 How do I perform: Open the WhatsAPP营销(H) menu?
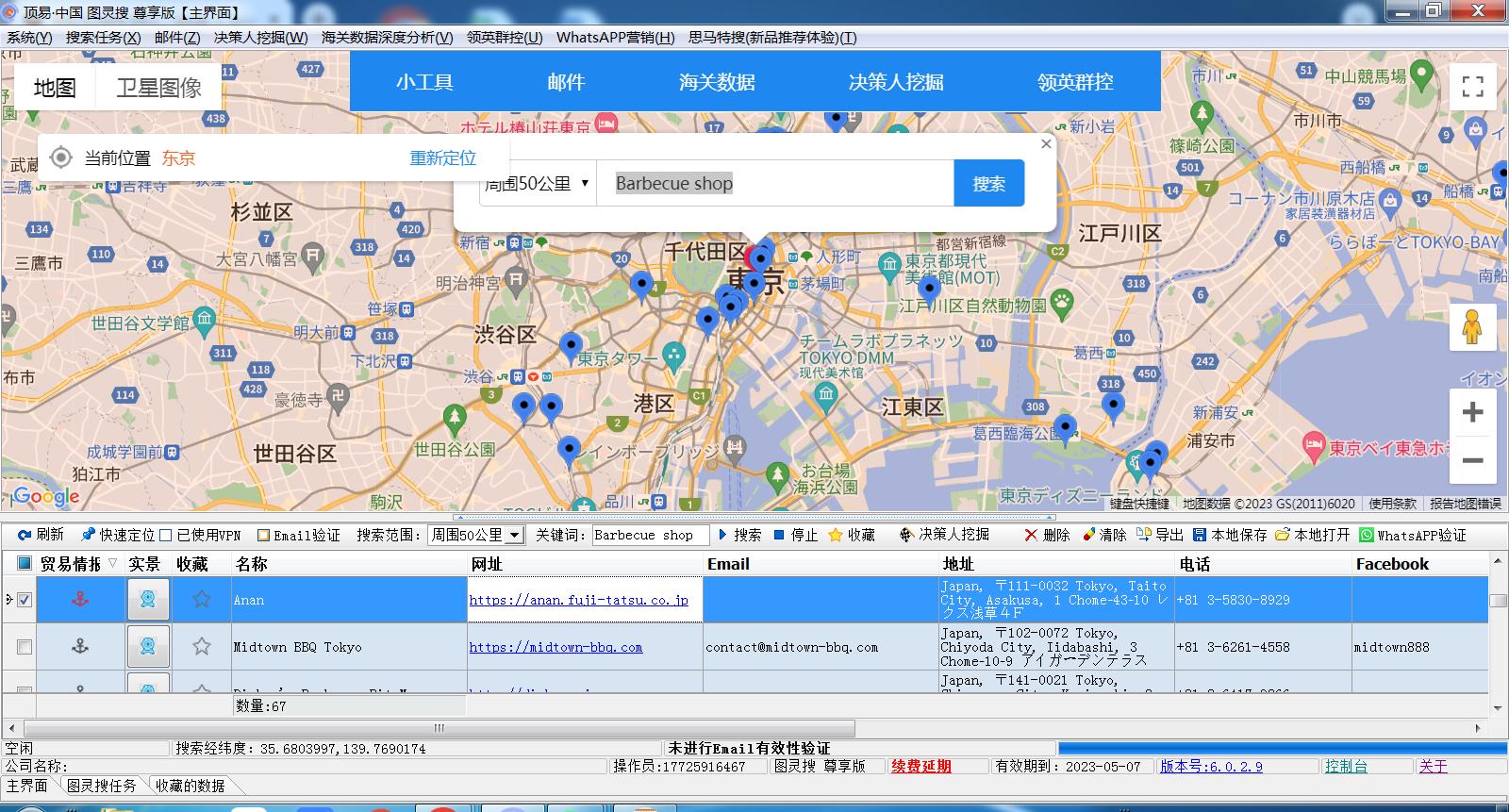coord(615,38)
